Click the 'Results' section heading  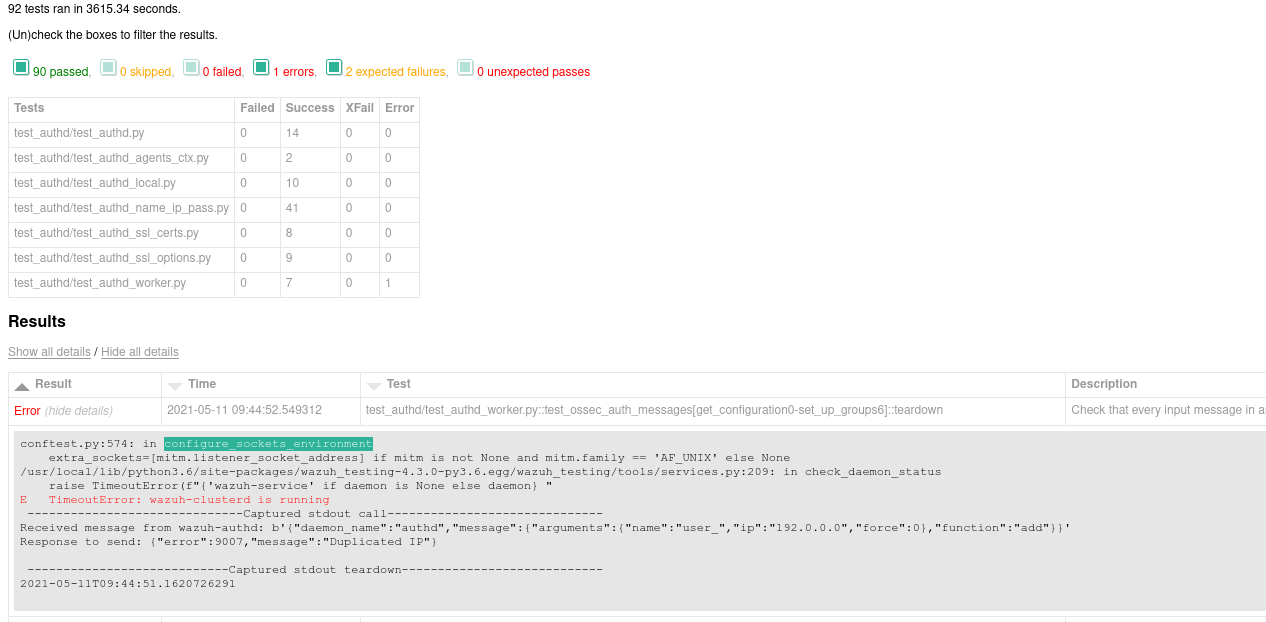(37, 321)
